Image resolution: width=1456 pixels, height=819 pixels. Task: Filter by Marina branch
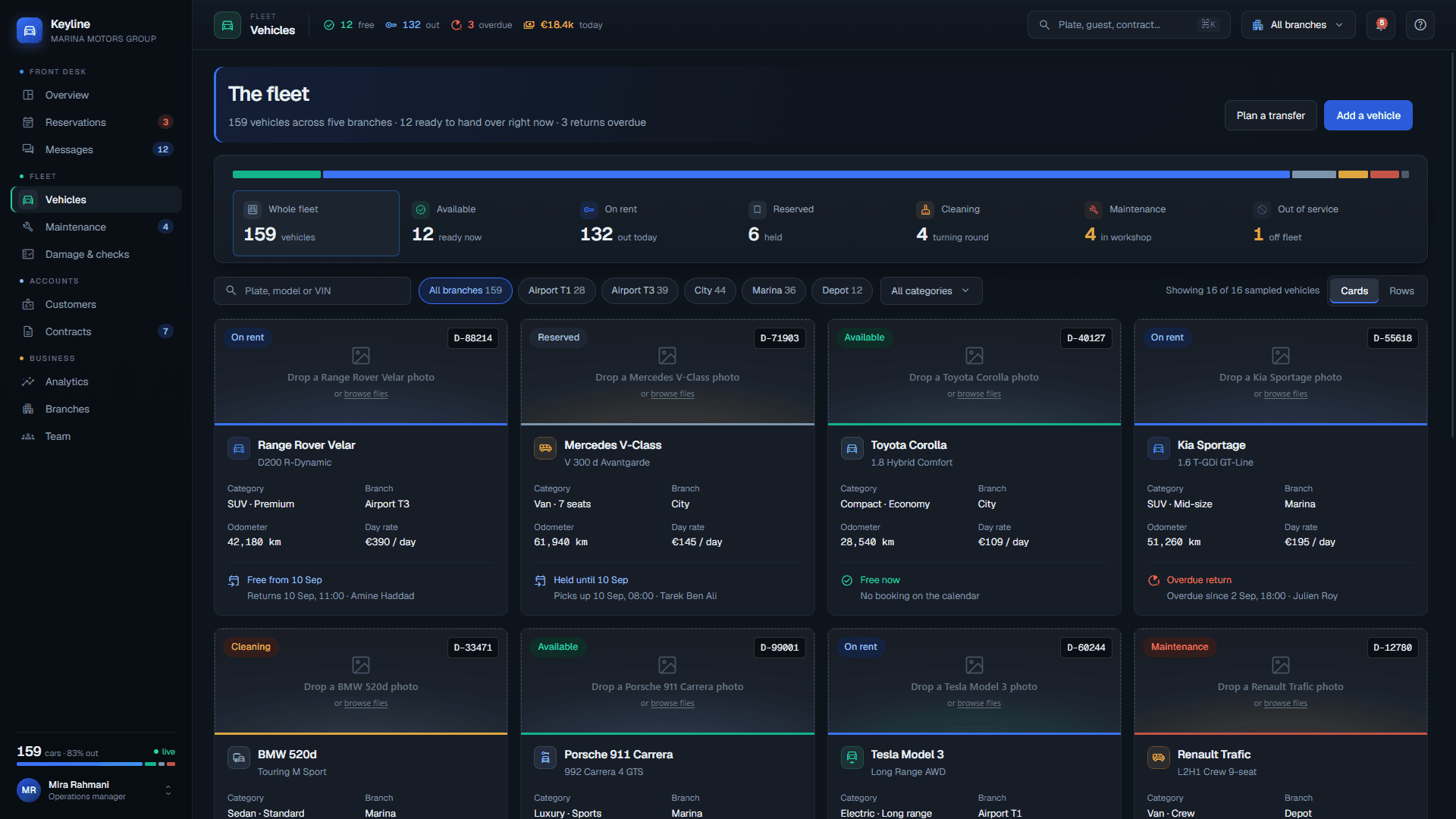tap(773, 290)
